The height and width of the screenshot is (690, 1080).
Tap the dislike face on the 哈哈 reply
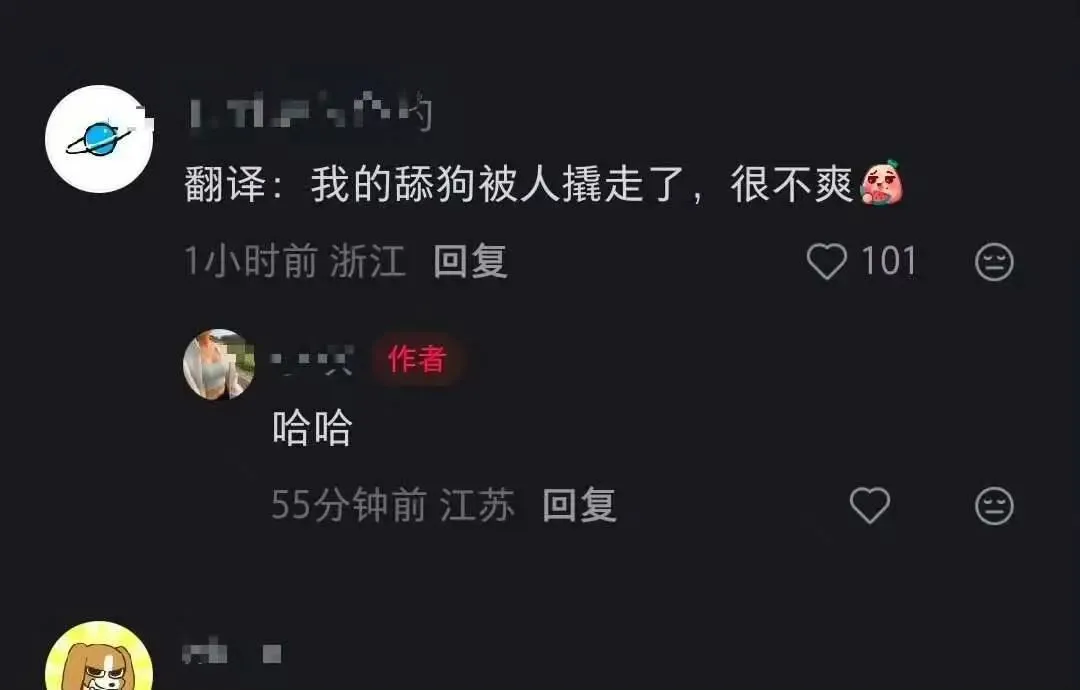(x=994, y=506)
